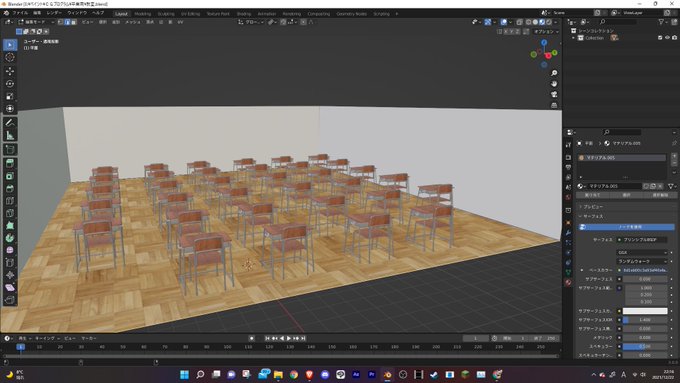Click the viewport zoom magnifier gizmo
The height and width of the screenshot is (383, 680).
554,73
